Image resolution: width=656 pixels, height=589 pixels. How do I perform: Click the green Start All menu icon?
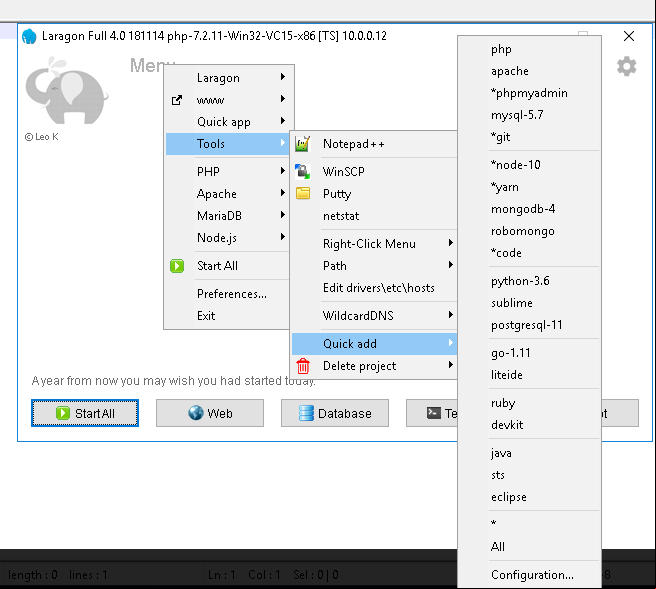point(177,266)
